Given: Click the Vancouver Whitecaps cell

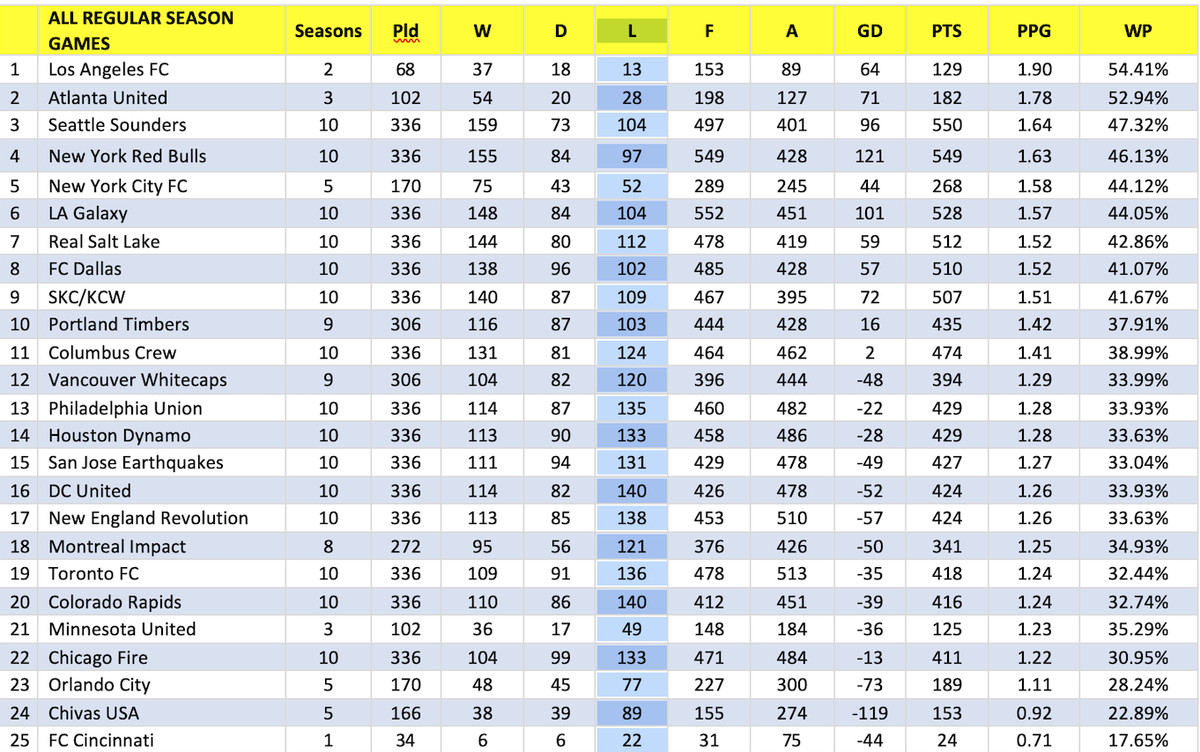Looking at the screenshot, I should (137, 380).
